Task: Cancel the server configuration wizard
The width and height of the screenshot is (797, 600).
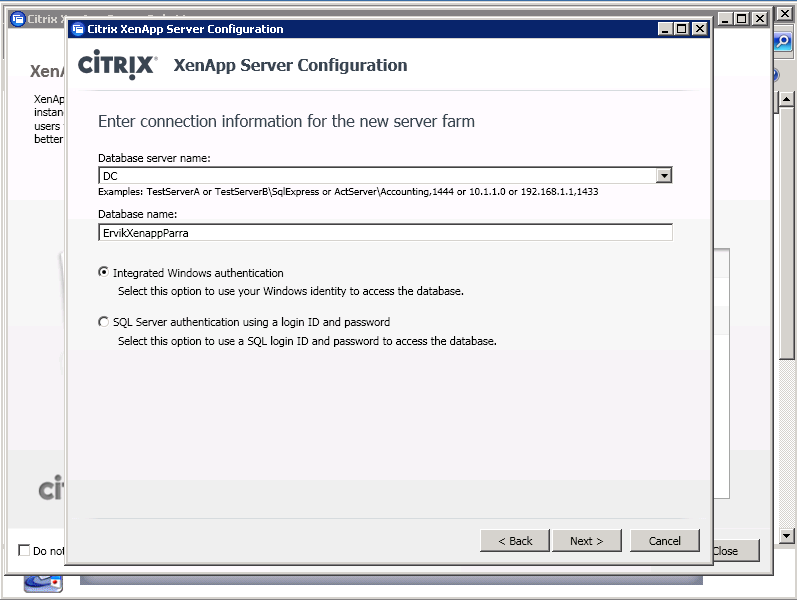Action: pos(664,541)
